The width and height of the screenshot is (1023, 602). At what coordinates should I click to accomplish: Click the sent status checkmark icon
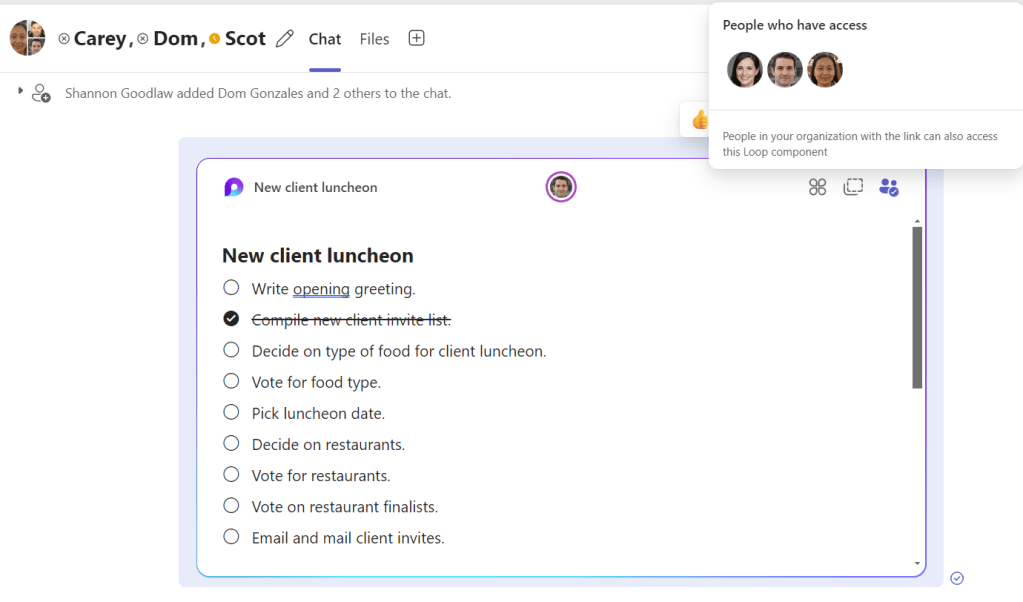tap(957, 578)
